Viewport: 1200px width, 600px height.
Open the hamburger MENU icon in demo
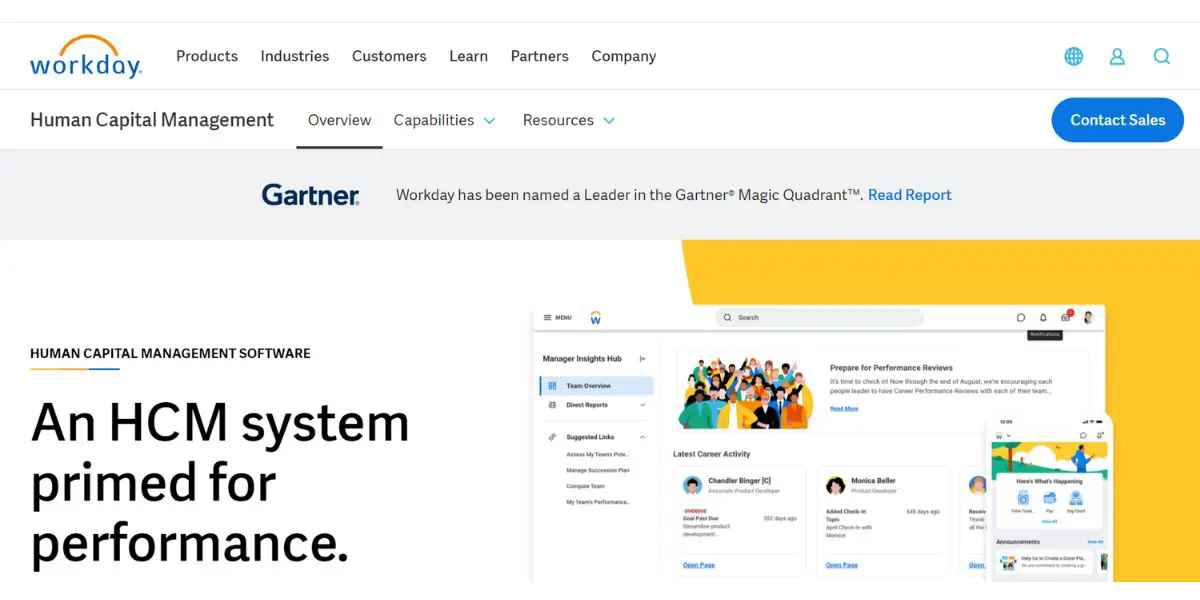(548, 318)
